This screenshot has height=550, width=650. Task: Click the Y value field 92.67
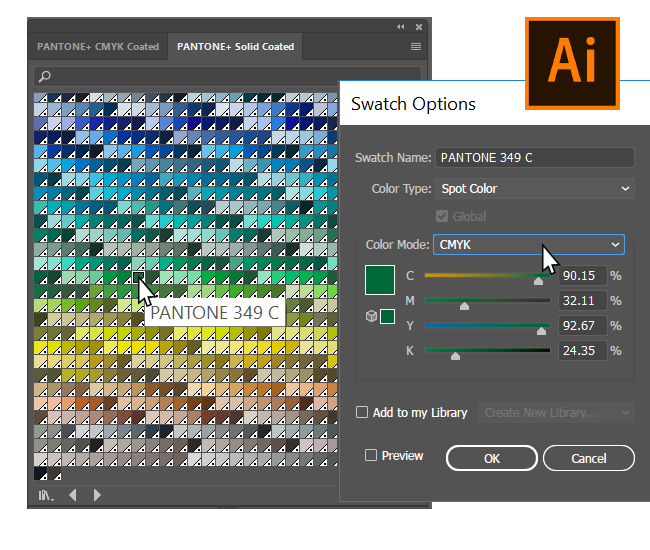point(583,325)
